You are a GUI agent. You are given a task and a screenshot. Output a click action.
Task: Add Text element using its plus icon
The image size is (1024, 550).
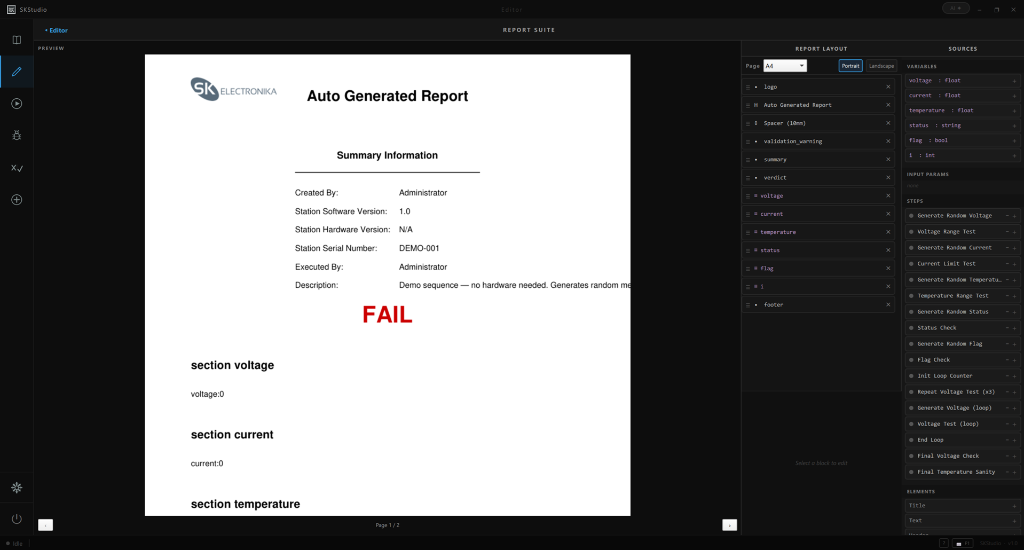pos(1014,521)
